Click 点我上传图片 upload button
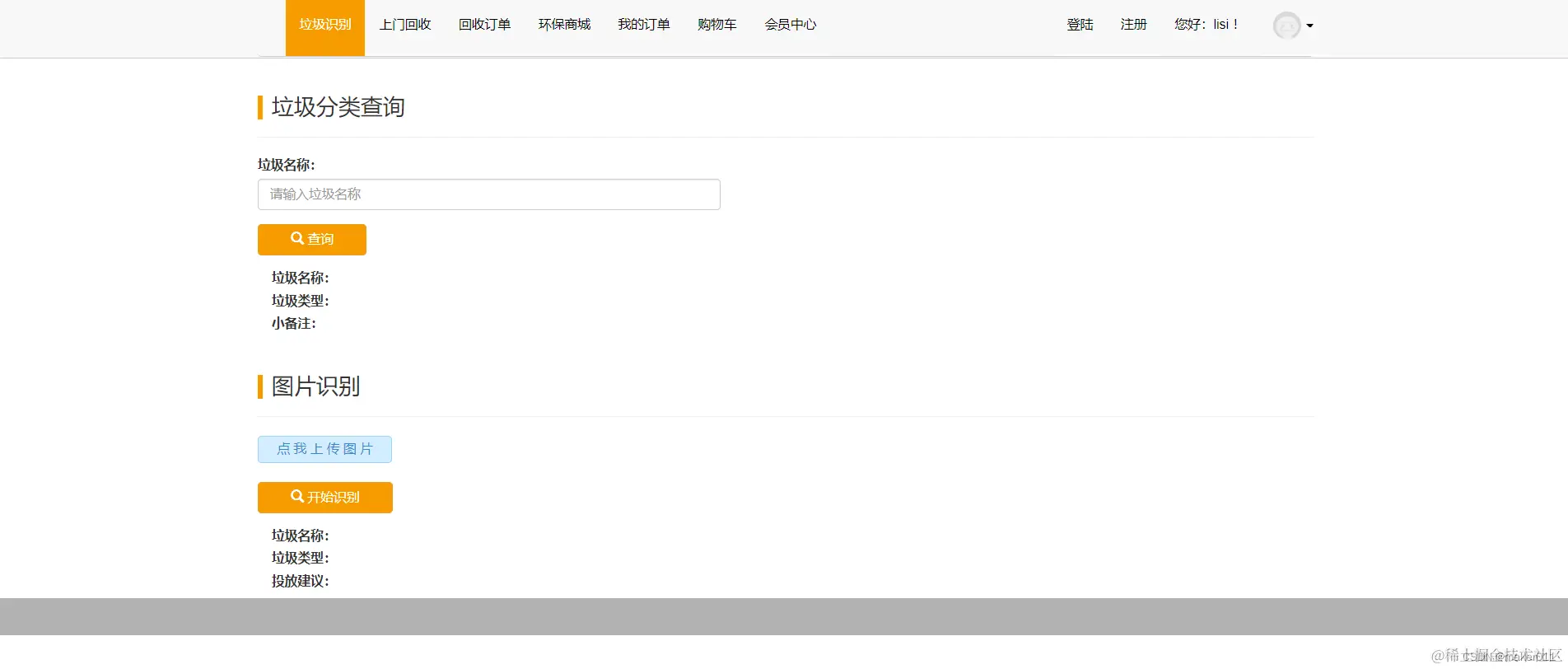This screenshot has height=669, width=1568. coord(324,449)
